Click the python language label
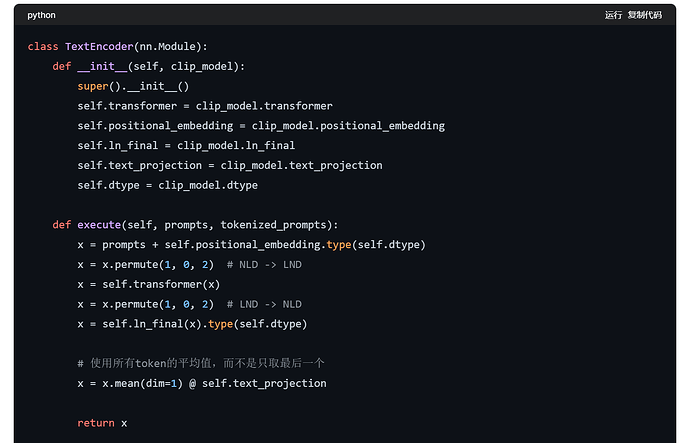Viewport: 690px width, 443px height. [41, 15]
